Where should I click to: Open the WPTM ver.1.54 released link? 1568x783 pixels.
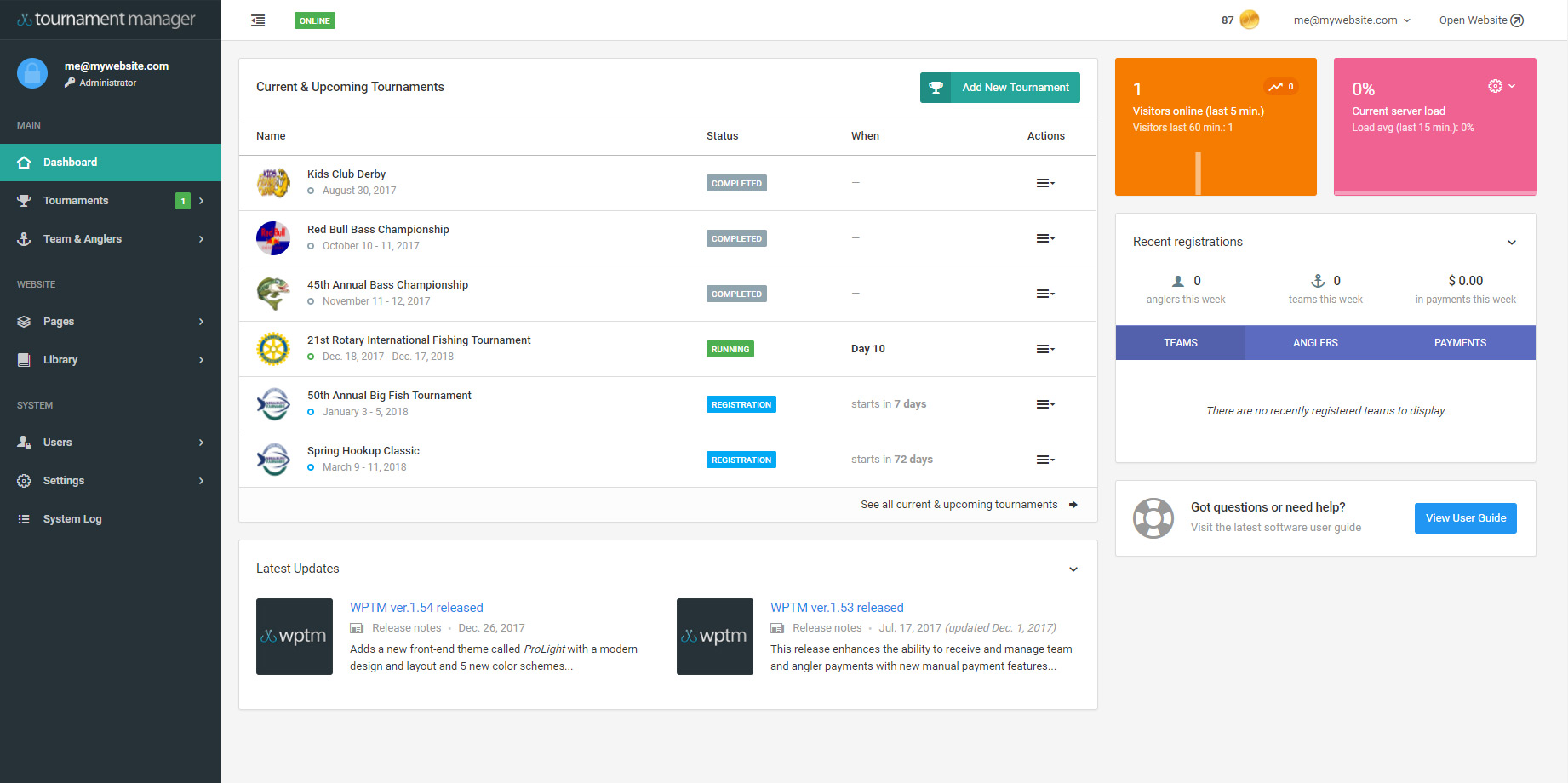click(x=416, y=608)
